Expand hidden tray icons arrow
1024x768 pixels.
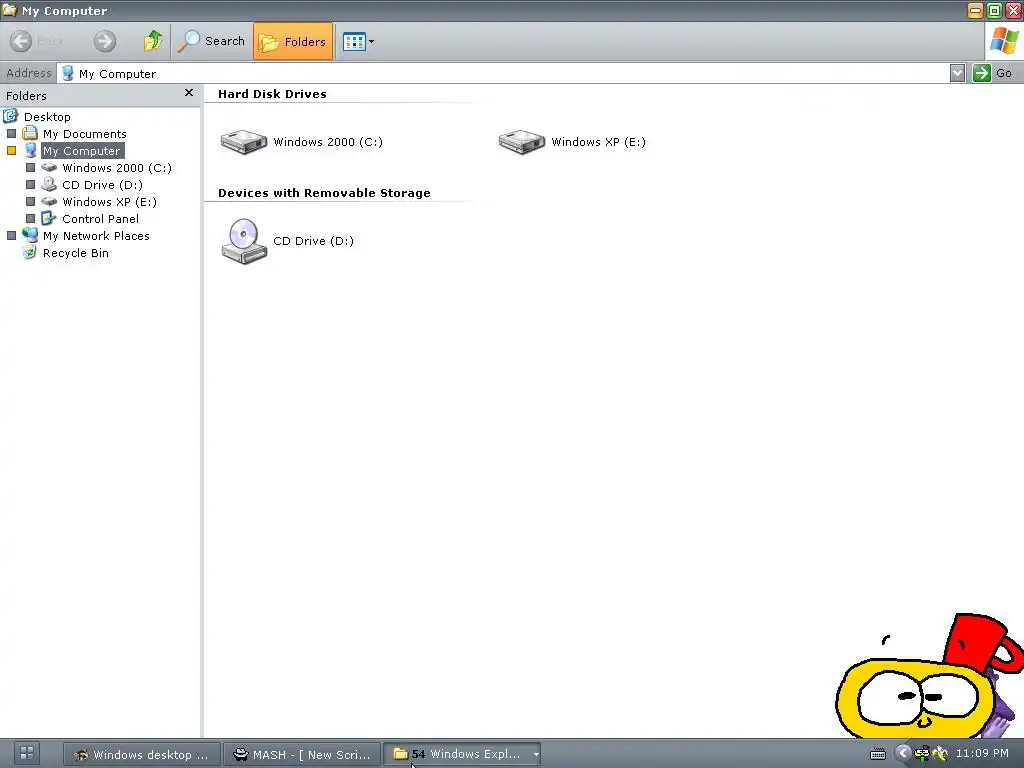tap(903, 753)
